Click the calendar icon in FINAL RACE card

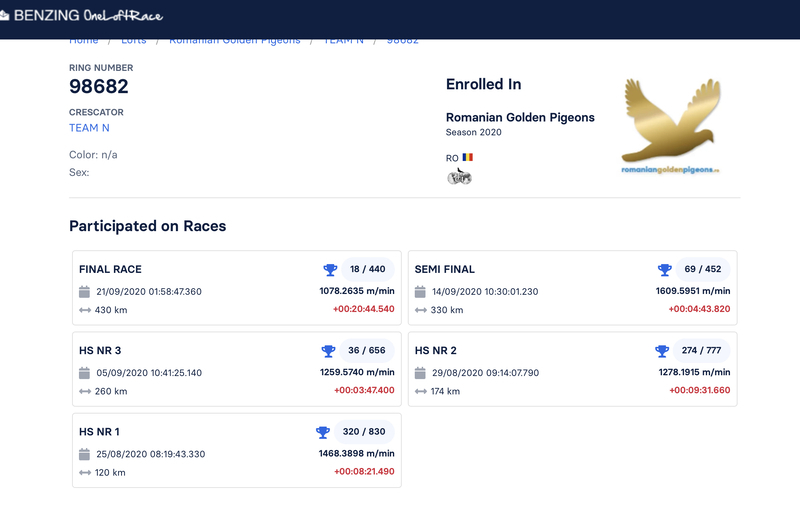(x=85, y=292)
